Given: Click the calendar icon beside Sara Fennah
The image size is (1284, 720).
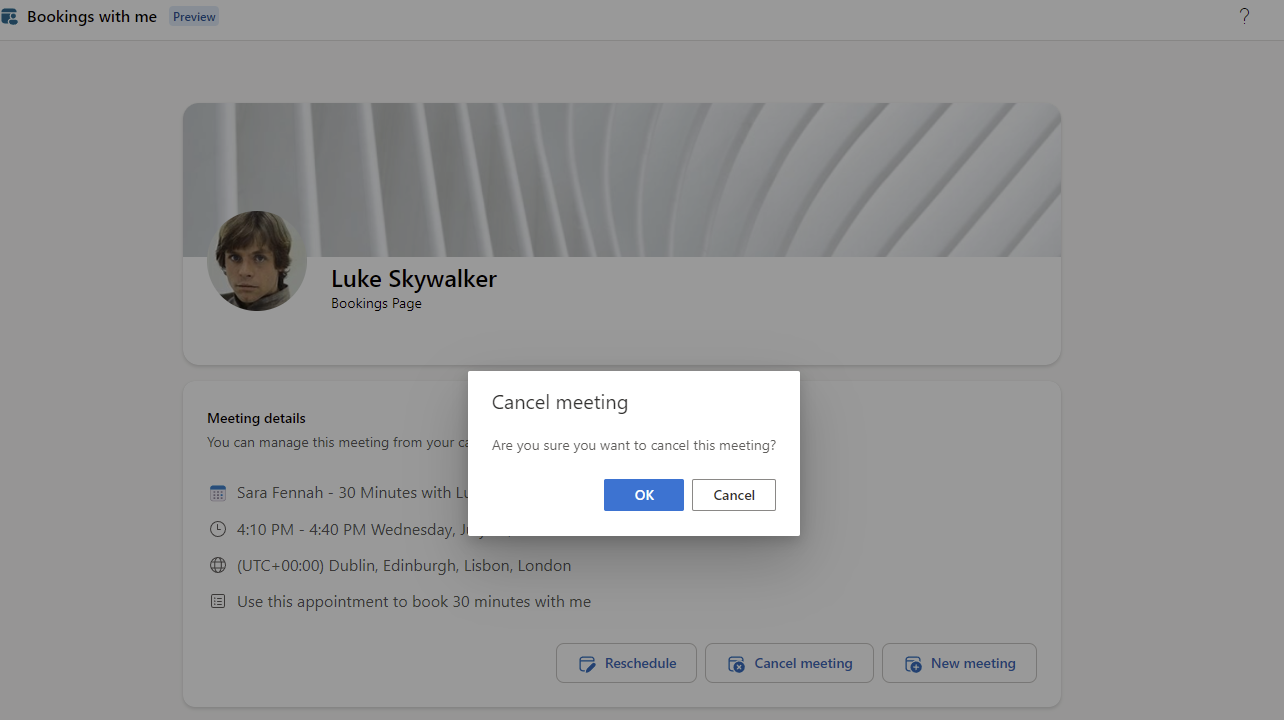Looking at the screenshot, I should pyautogui.click(x=218, y=493).
